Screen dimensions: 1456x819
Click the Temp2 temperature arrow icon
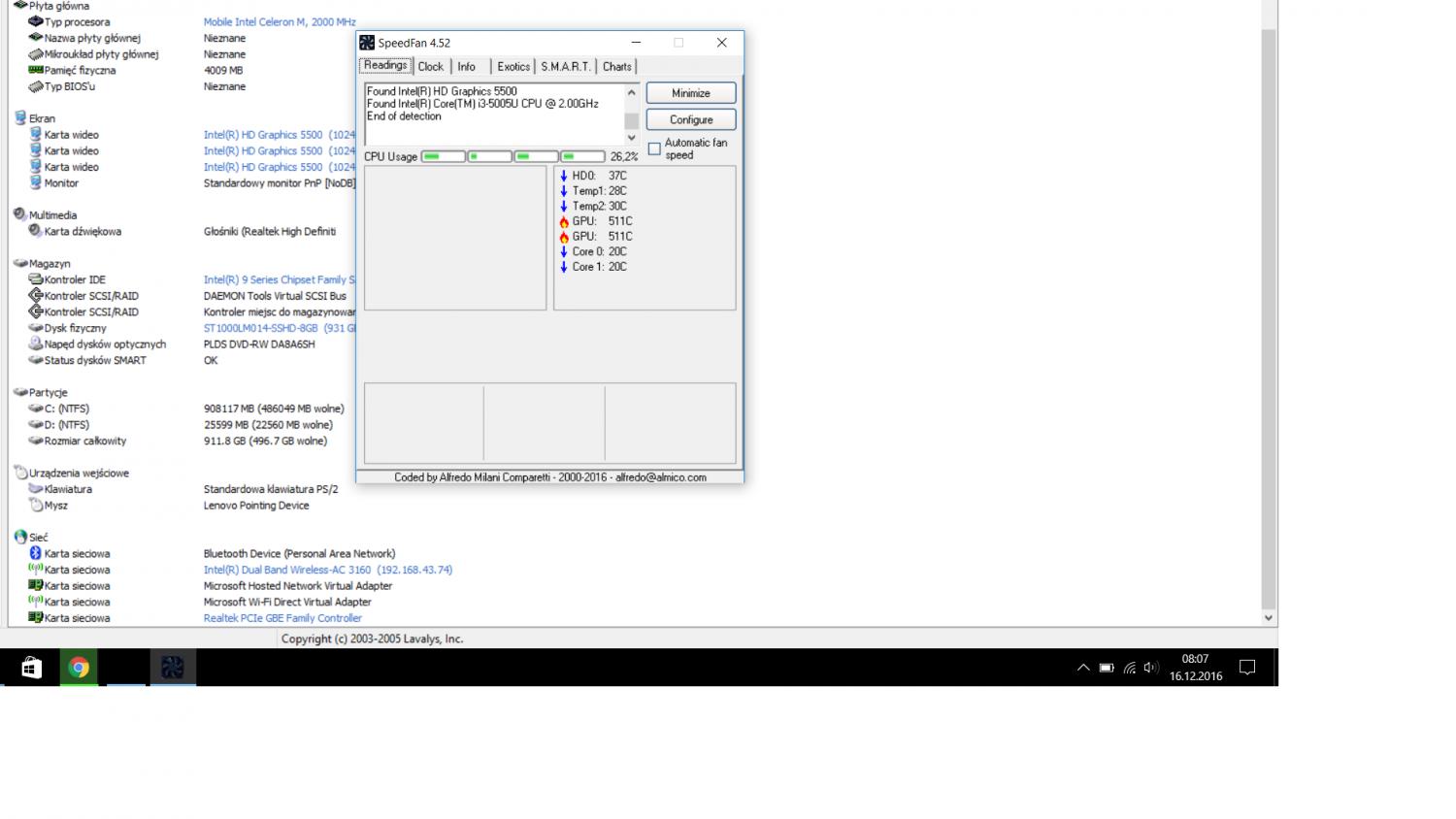563,206
